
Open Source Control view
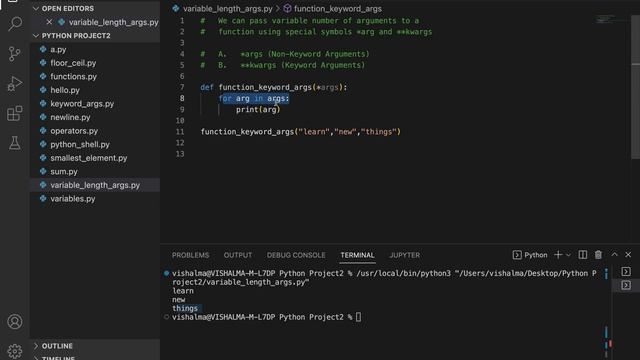[x=15, y=53]
